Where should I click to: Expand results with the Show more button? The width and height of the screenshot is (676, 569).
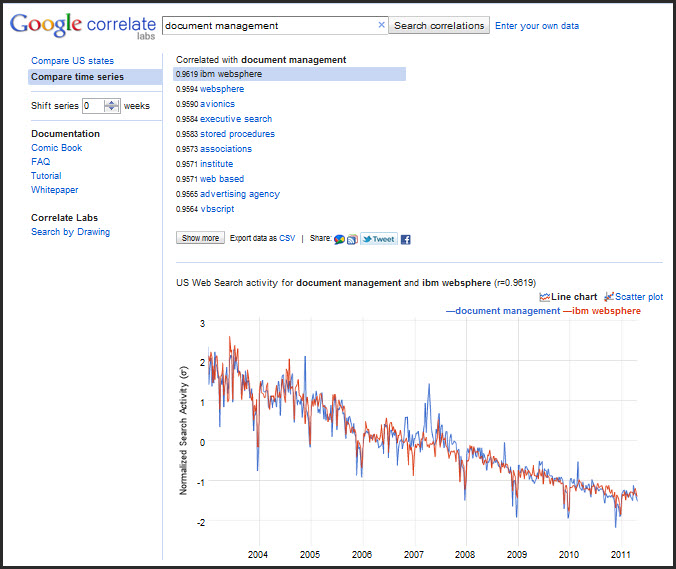200,238
